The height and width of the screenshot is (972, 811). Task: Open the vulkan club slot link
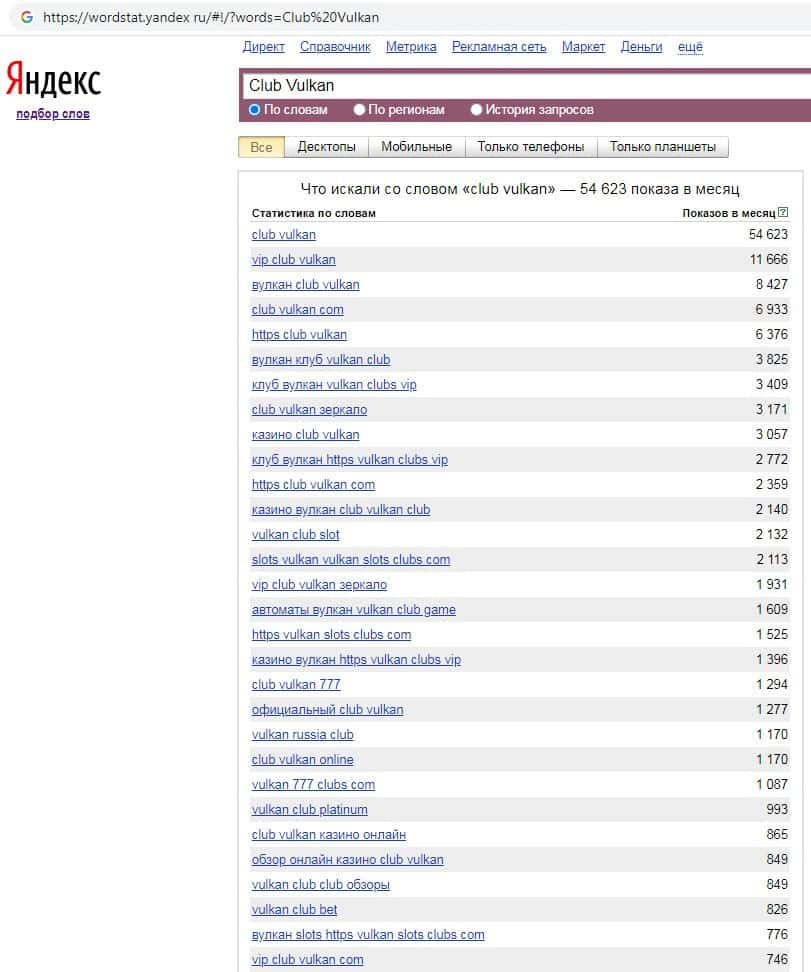(296, 534)
